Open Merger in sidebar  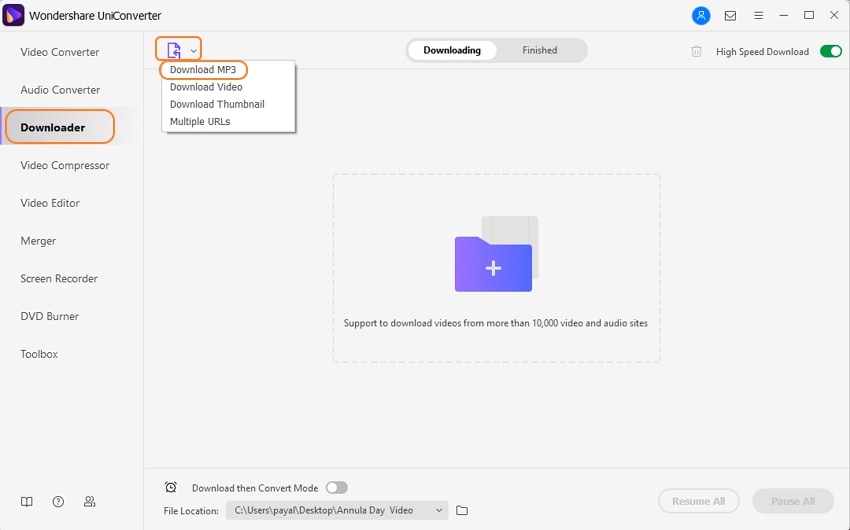pos(38,241)
